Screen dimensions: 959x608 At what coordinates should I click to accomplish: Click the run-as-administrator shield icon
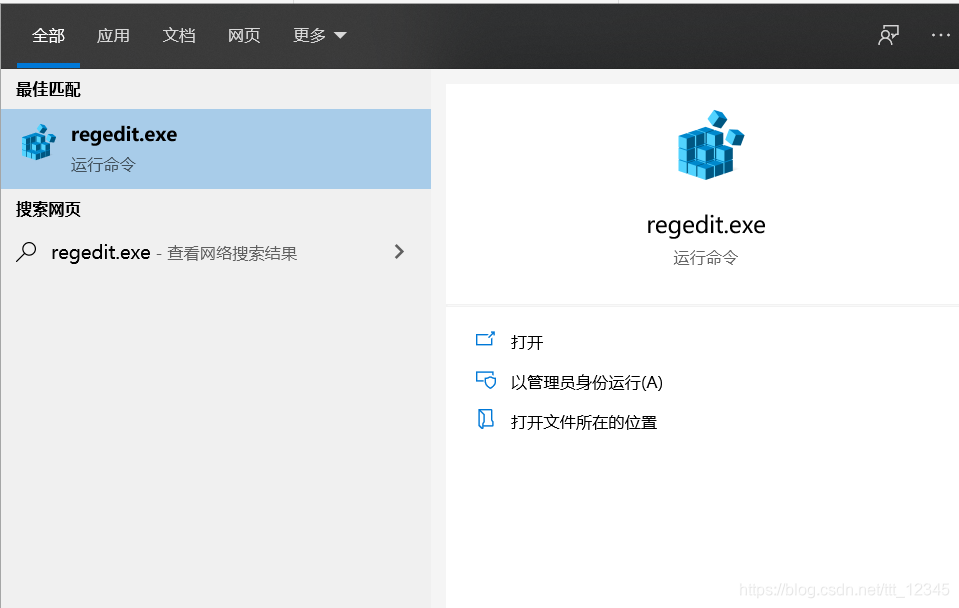pos(486,380)
